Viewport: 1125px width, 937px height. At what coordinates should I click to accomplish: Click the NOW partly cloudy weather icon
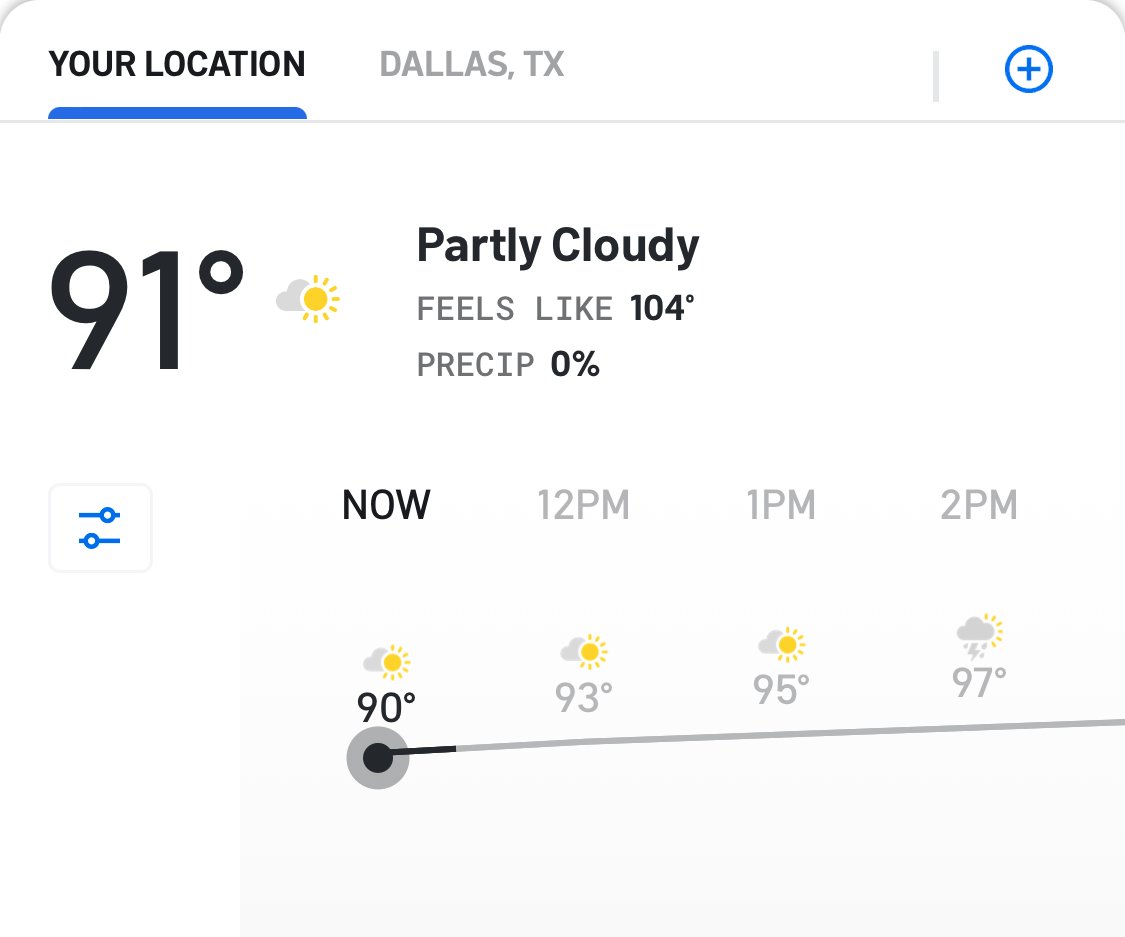[387, 661]
